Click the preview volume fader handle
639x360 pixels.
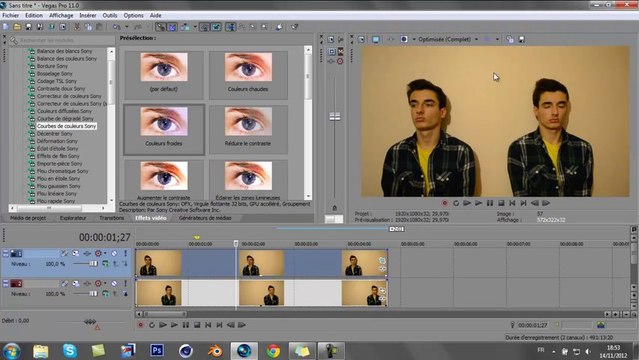[335, 117]
